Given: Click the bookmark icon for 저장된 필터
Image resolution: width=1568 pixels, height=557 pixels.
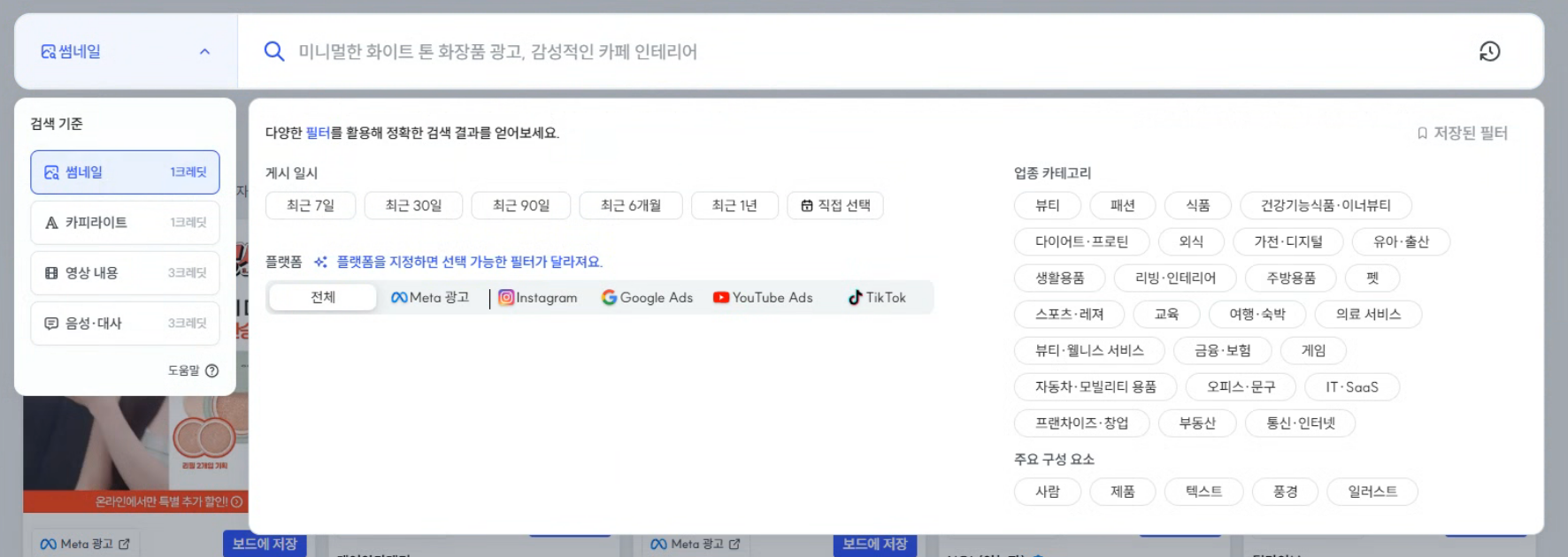Looking at the screenshot, I should point(1423,134).
